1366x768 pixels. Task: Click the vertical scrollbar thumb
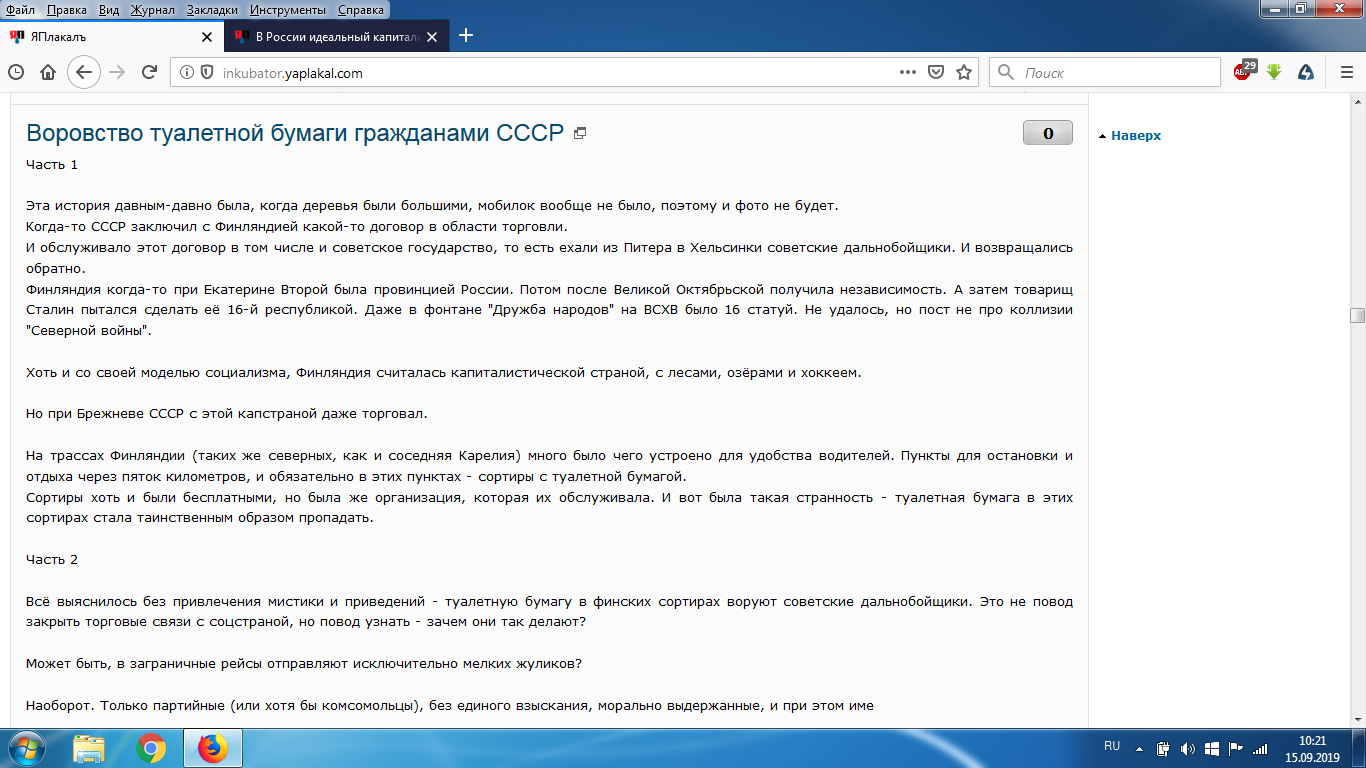click(x=1357, y=315)
